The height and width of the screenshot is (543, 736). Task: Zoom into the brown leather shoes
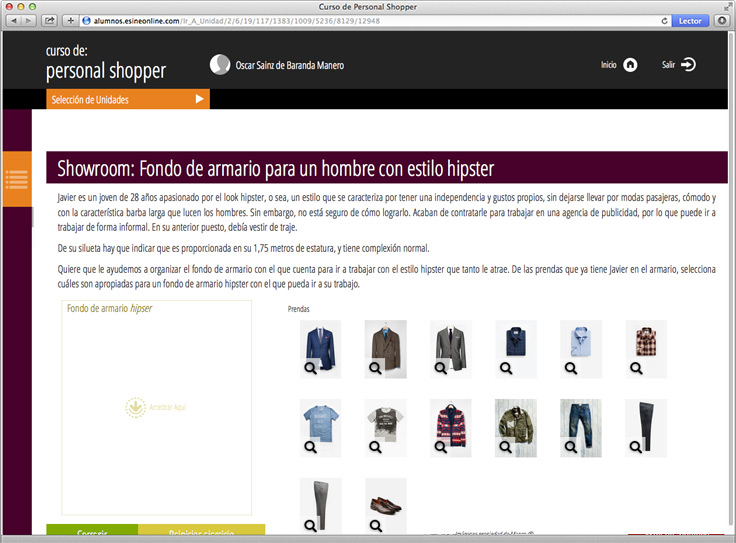coord(375,525)
